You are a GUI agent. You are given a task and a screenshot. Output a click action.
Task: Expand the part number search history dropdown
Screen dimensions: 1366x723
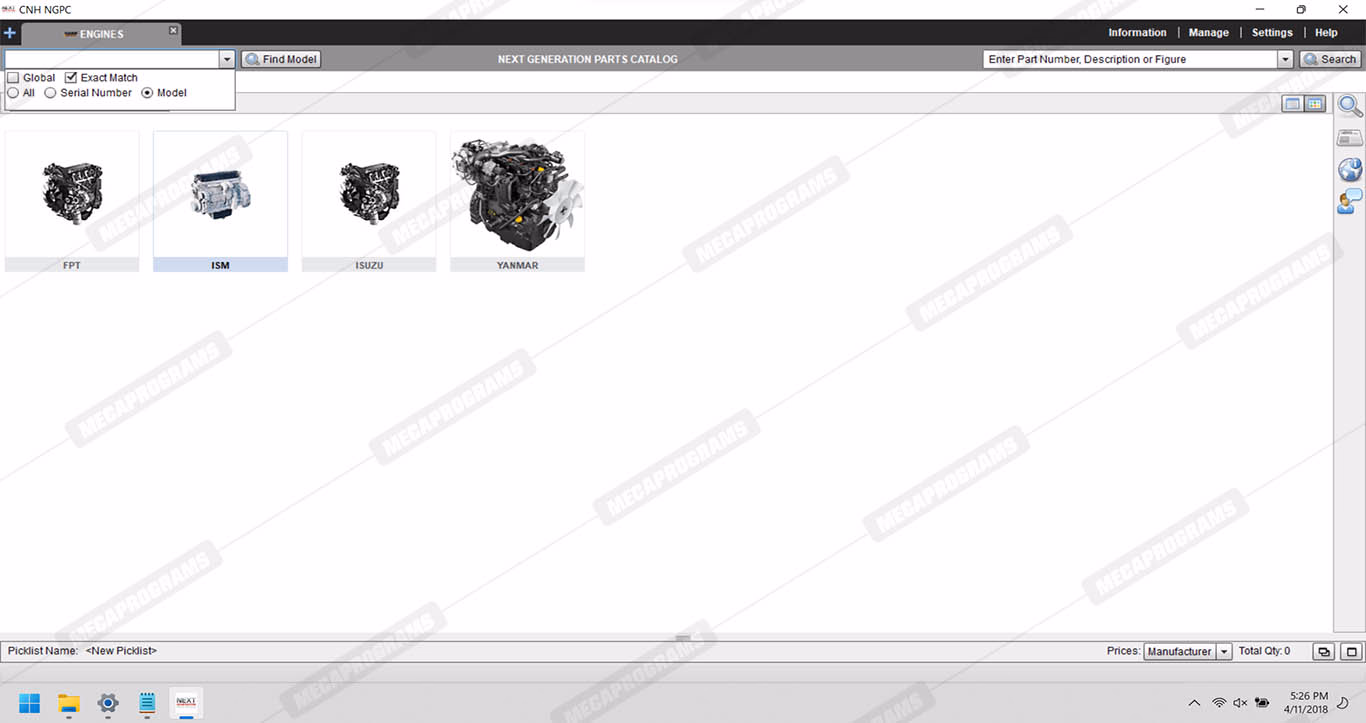(1285, 60)
